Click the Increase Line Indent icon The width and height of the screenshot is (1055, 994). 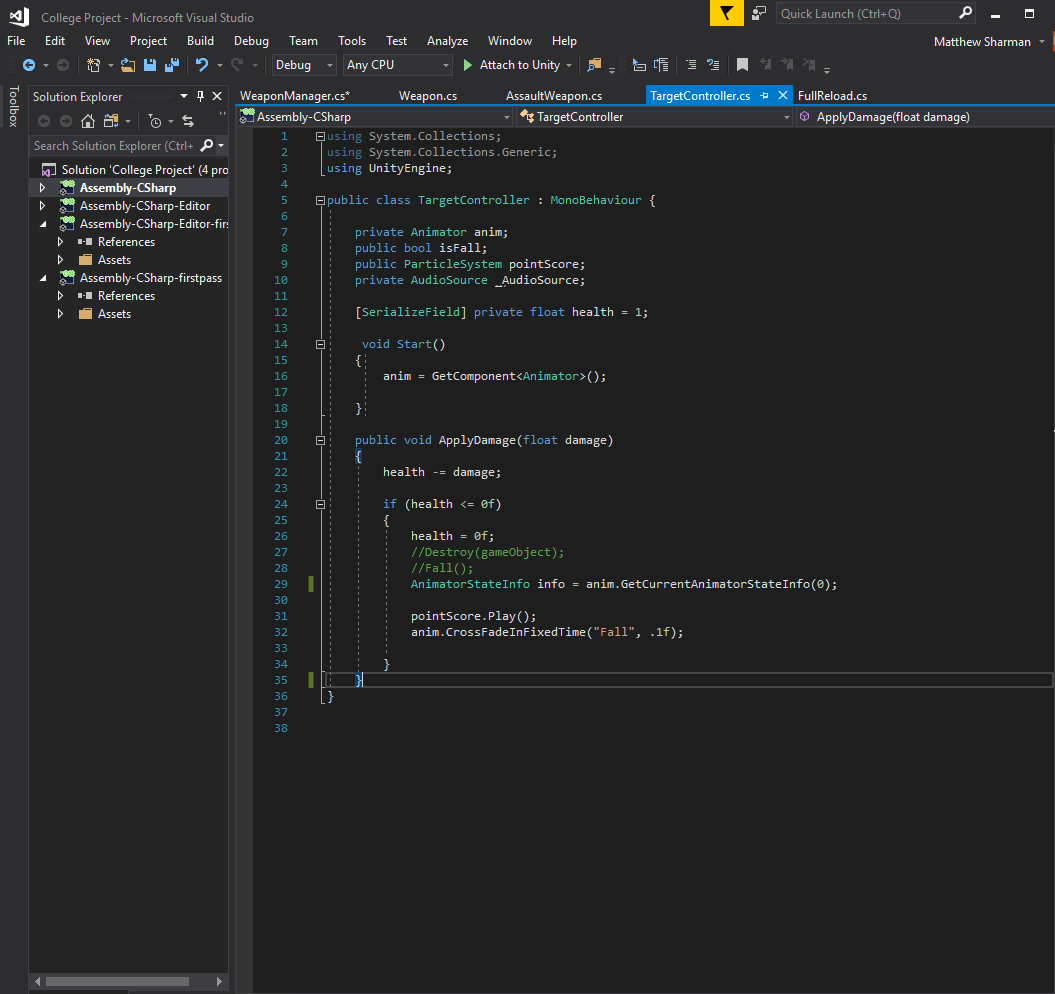pos(661,65)
